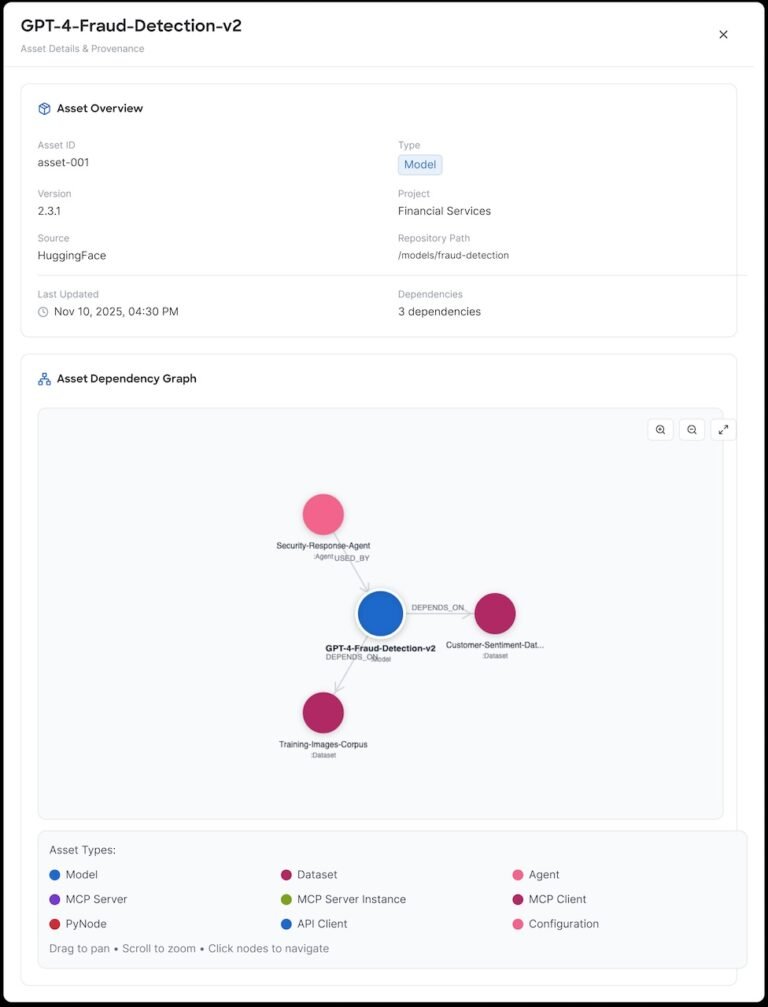Screen dimensions: 768x1007
Task: Click the 3 dependencies text
Action: point(439,312)
